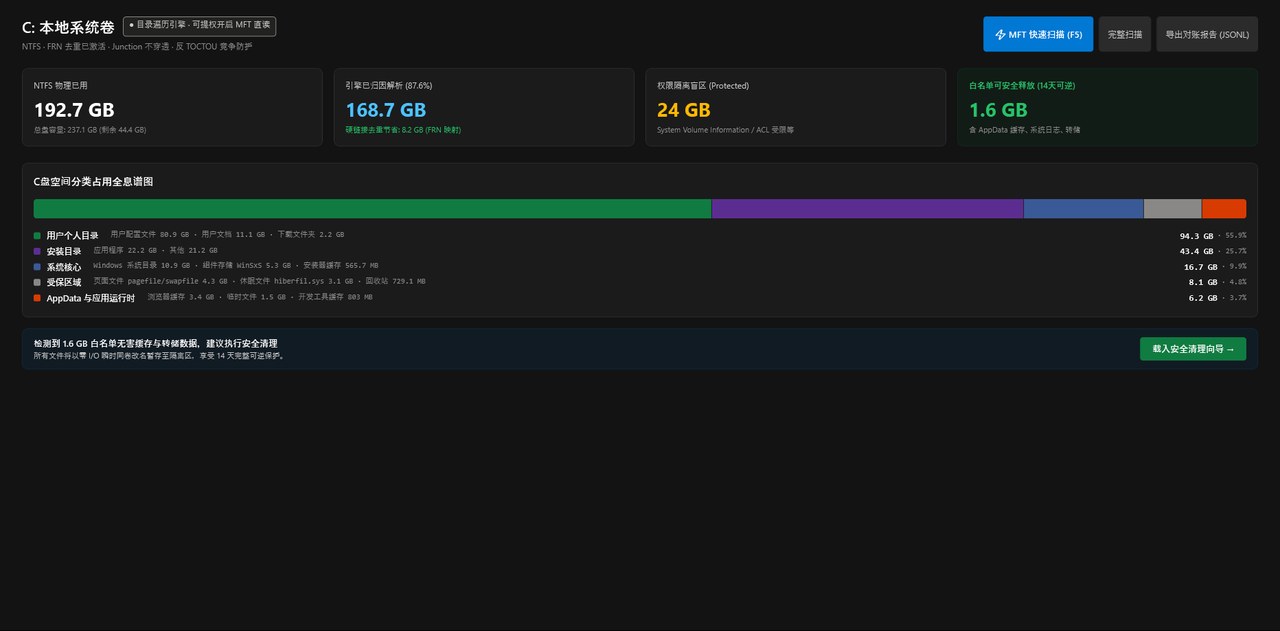
Task: Click the purple swatch beside 安装目录
Action: (37, 251)
